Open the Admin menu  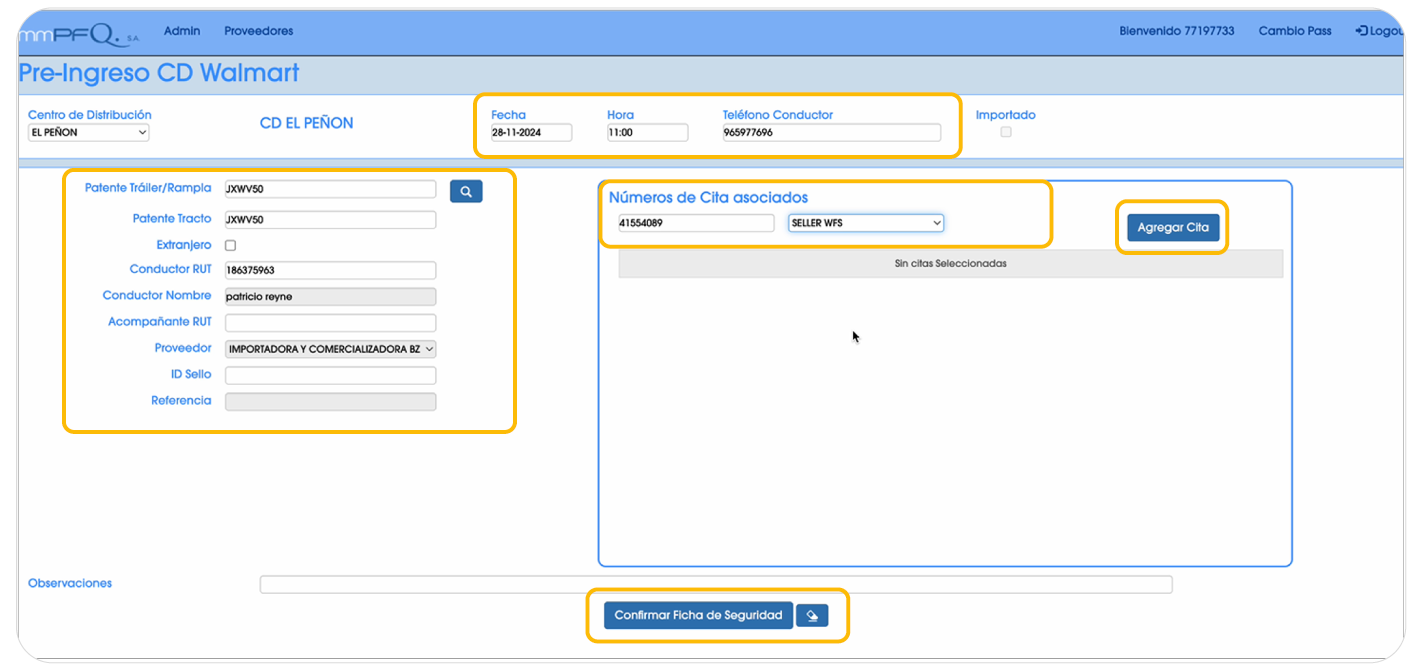coord(182,31)
